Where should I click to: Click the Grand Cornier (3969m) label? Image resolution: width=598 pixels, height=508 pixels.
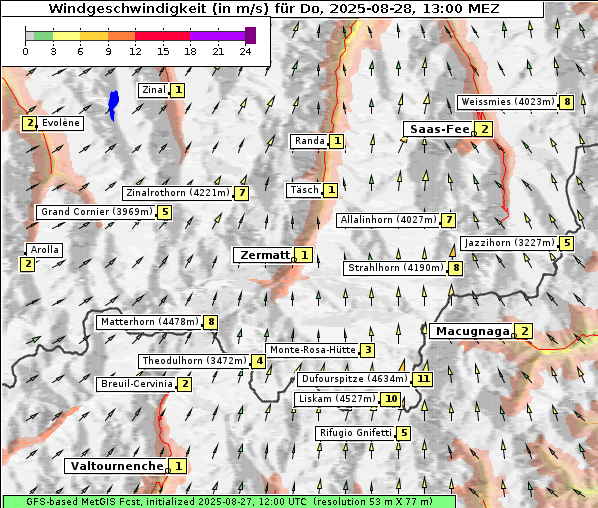coord(96,212)
